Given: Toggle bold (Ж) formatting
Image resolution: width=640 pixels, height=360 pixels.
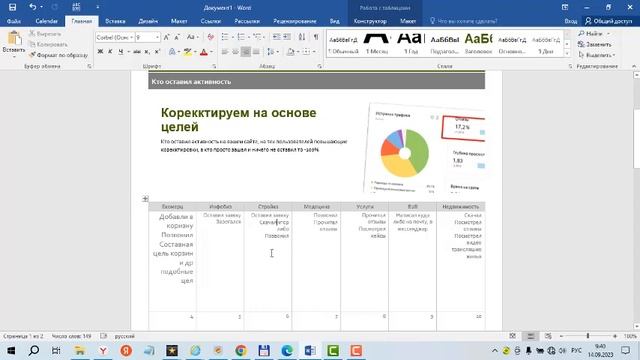Looking at the screenshot, I should pos(100,52).
